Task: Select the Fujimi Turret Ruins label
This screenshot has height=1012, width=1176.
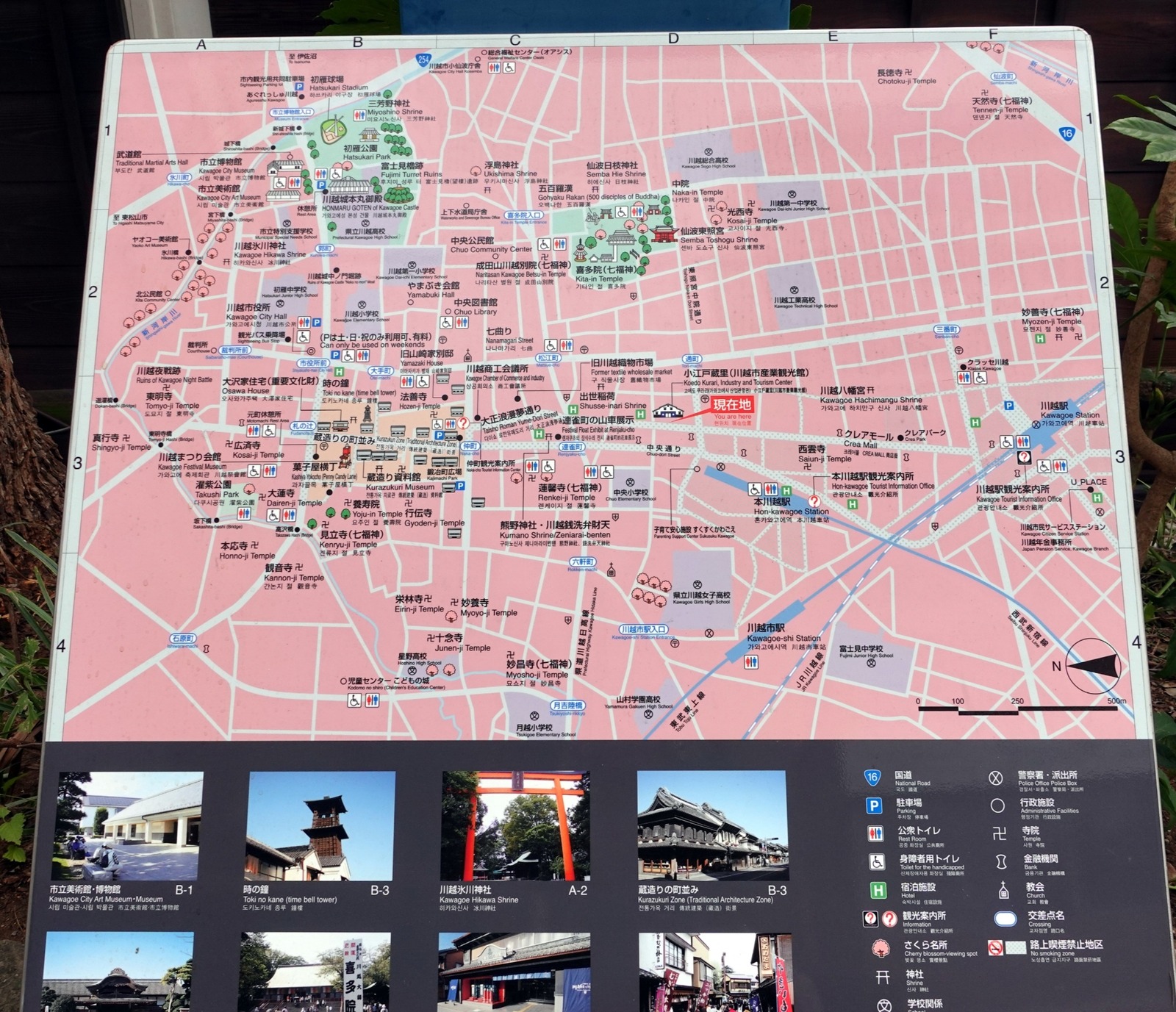Action: pyautogui.click(x=412, y=174)
